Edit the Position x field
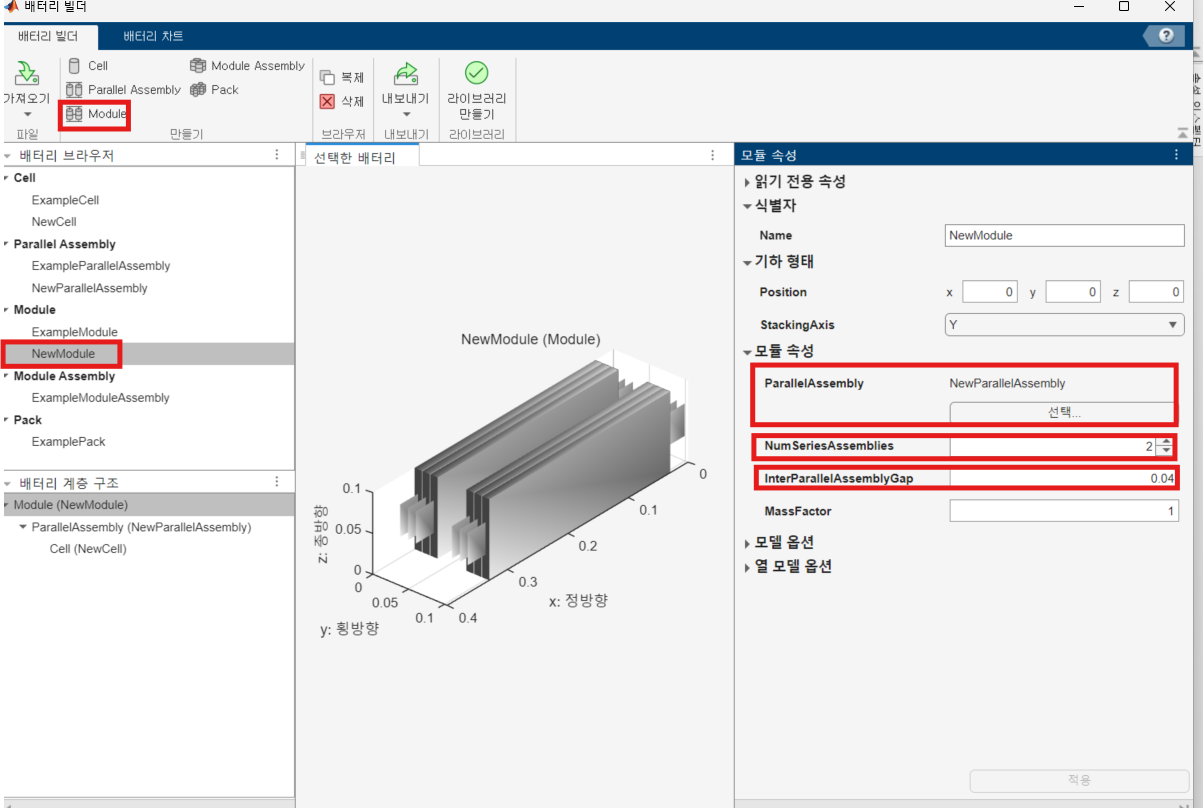 [989, 292]
